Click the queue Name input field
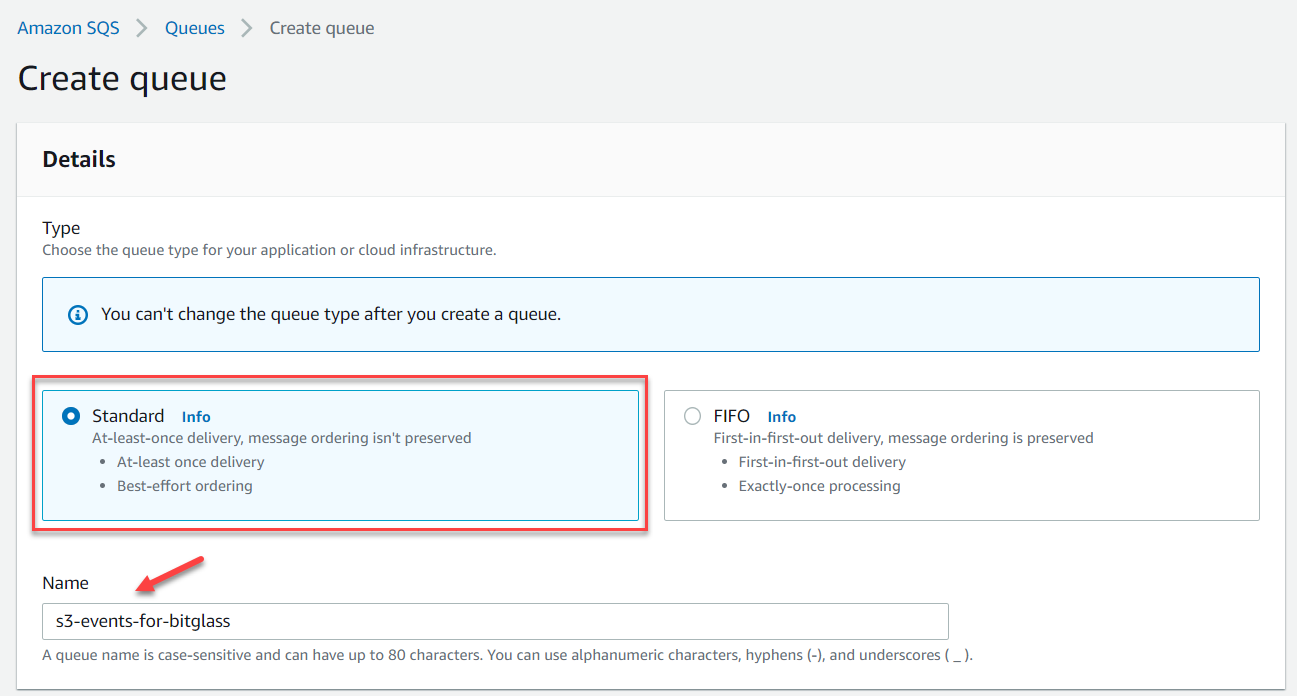1297x696 pixels. point(494,621)
